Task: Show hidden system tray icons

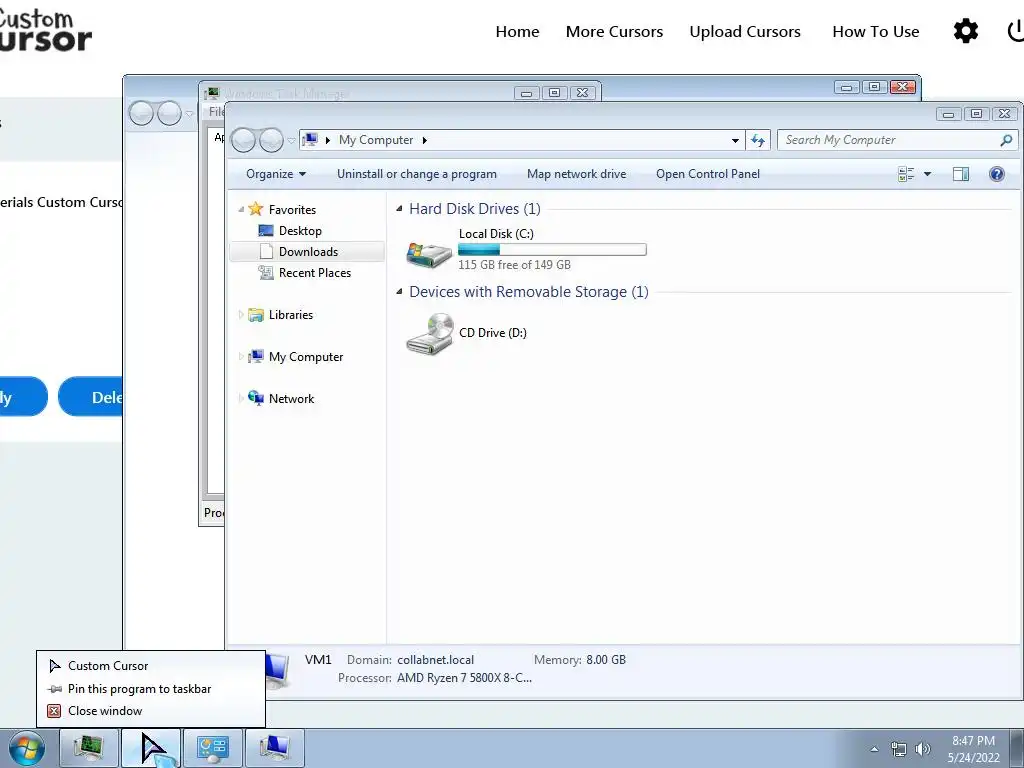Action: tap(874, 749)
